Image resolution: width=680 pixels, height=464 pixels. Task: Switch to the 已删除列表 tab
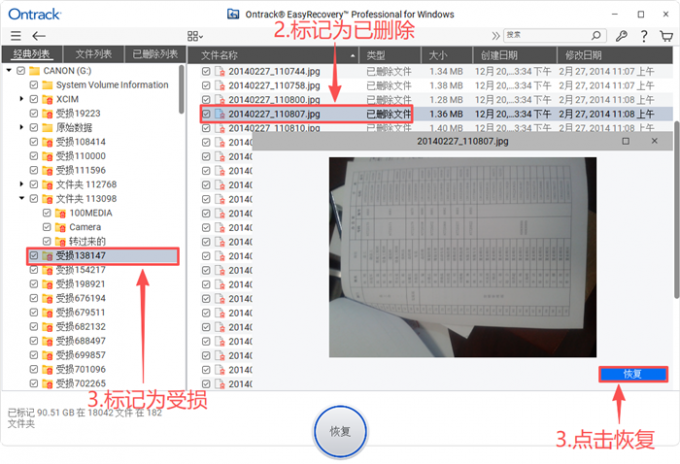point(155,54)
